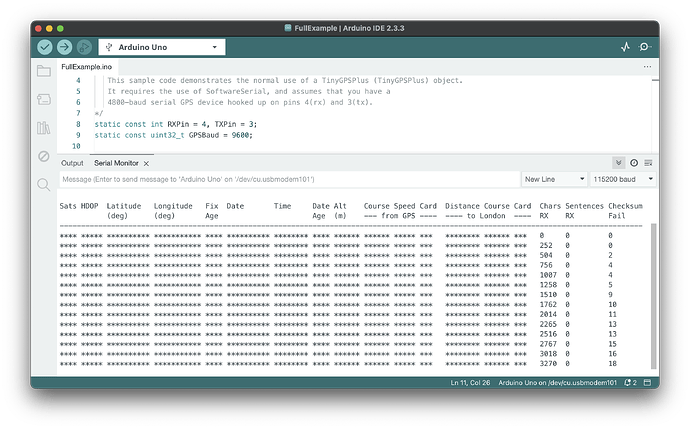Screen dimensions: 690x429
Task: Select the Serial Monitor tab
Action: point(116,163)
